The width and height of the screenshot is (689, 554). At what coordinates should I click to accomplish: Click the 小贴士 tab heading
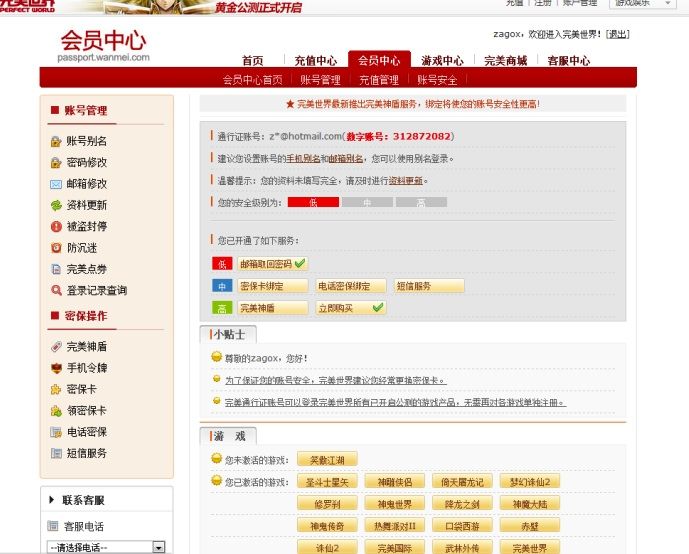click(228, 334)
